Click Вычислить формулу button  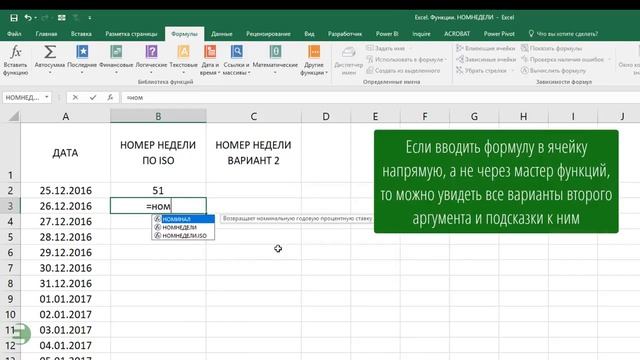click(x=553, y=71)
